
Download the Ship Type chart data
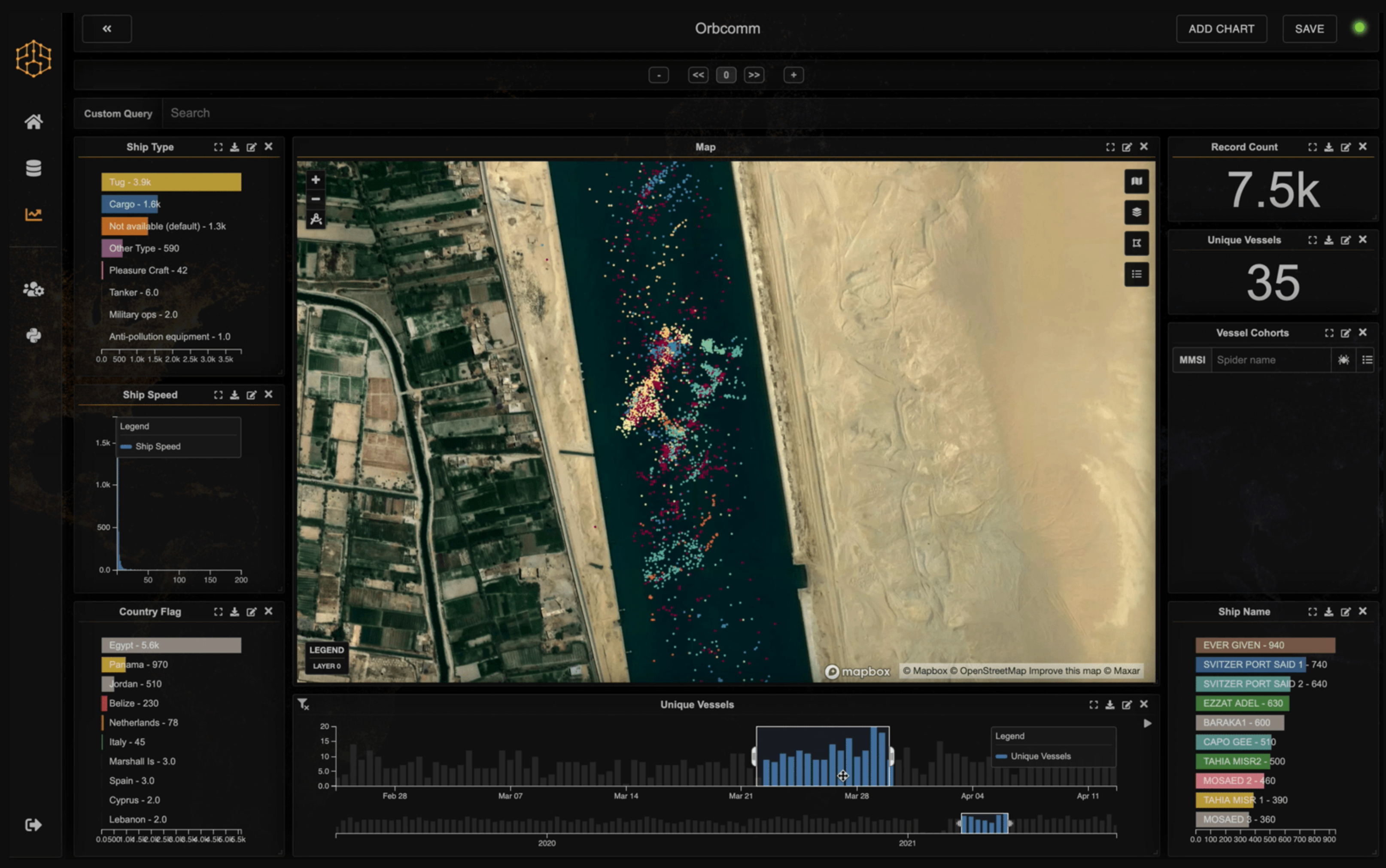coord(234,147)
